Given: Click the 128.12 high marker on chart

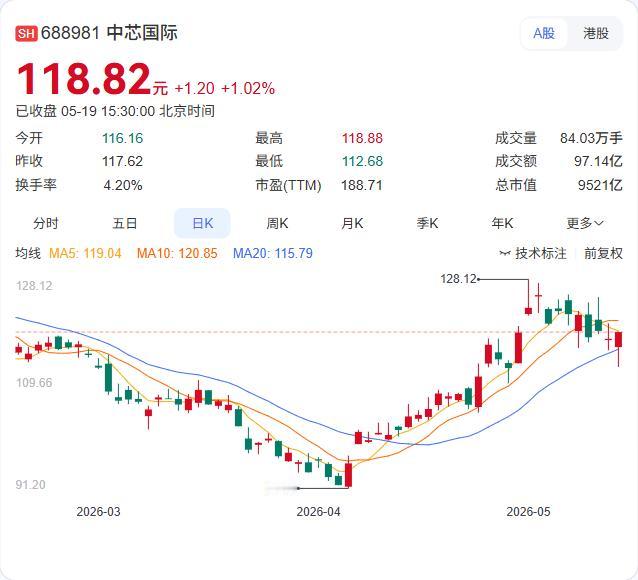Looking at the screenshot, I should click(x=458, y=279).
